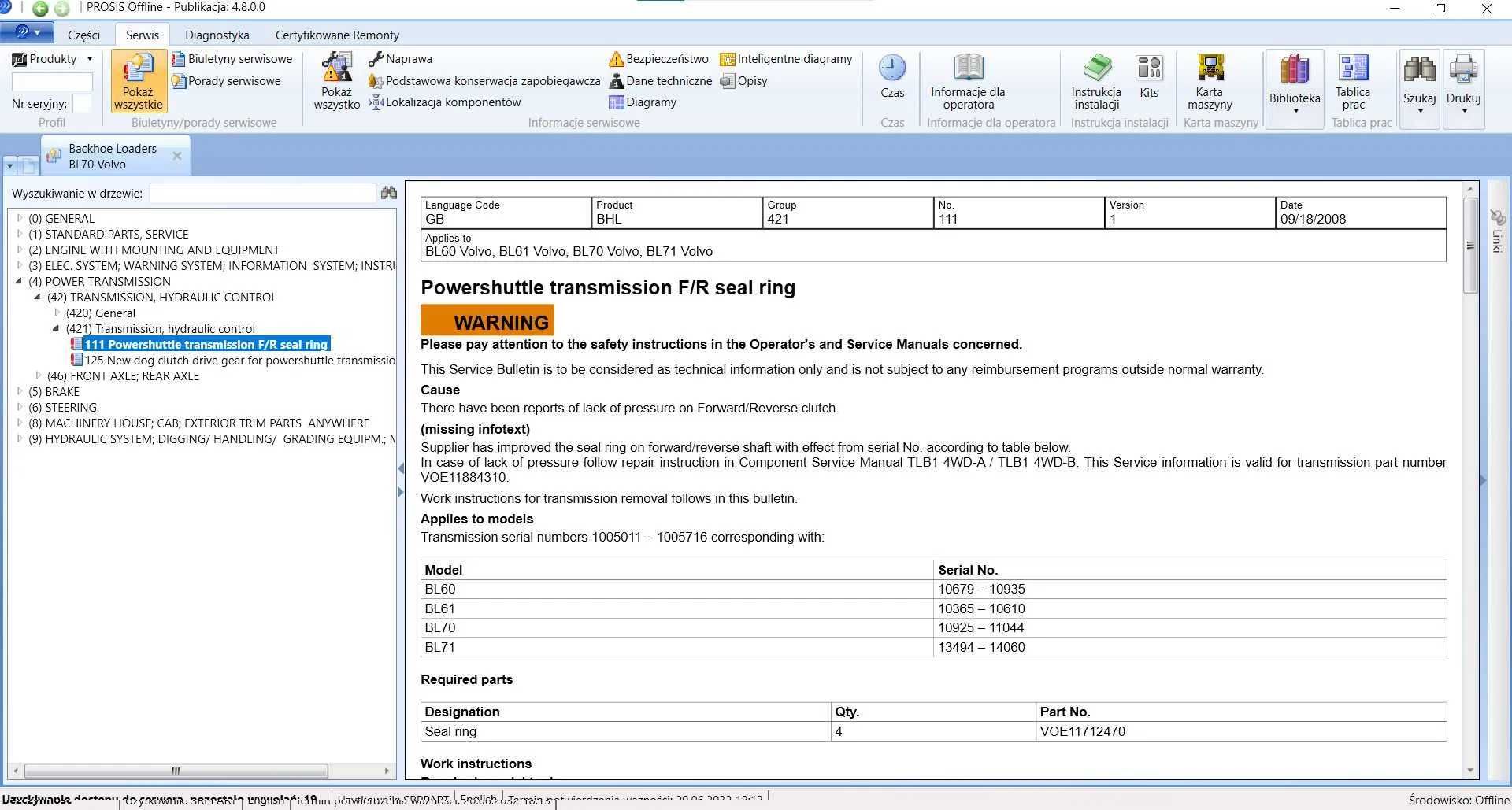The image size is (1512, 810).
Task: Open Inteligentne diagramy
Action: coord(786,59)
